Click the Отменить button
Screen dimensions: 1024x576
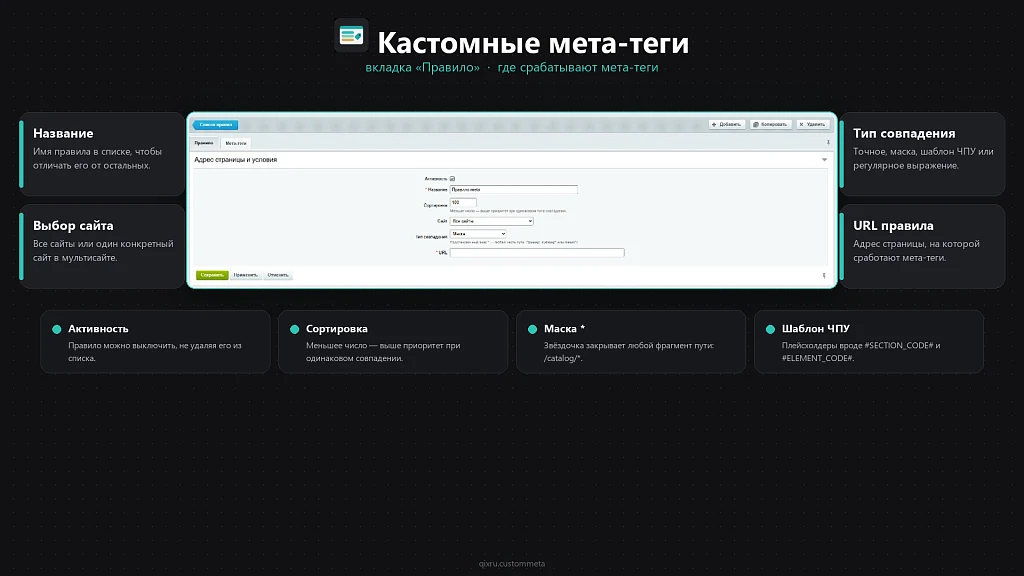(278, 275)
